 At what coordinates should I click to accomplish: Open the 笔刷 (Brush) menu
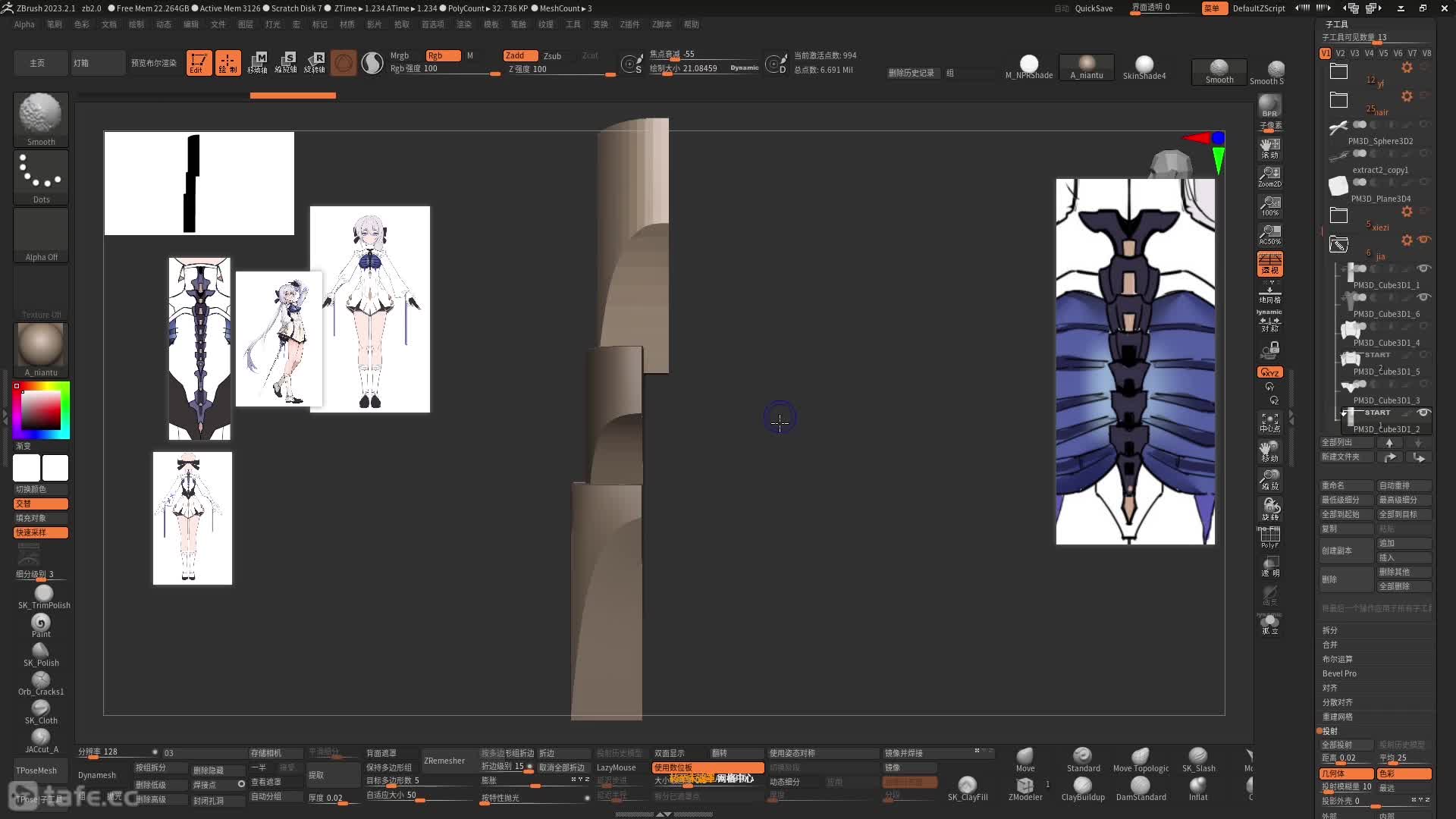tap(55, 24)
